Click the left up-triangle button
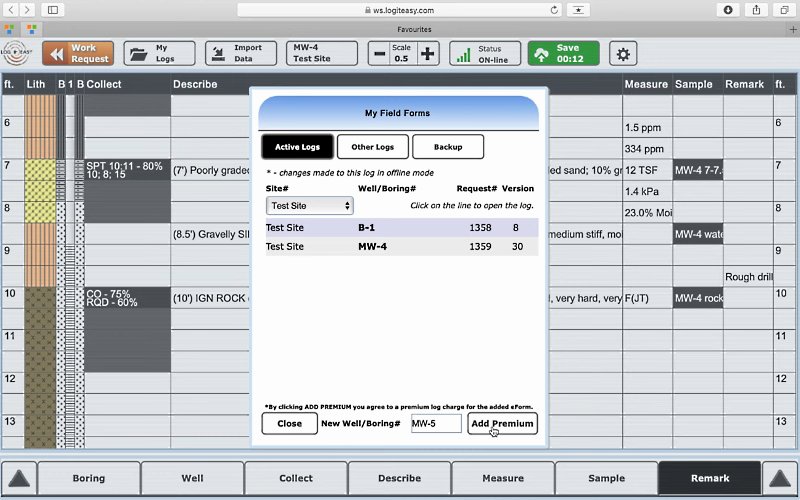This screenshot has width=800, height=500. 19,478
